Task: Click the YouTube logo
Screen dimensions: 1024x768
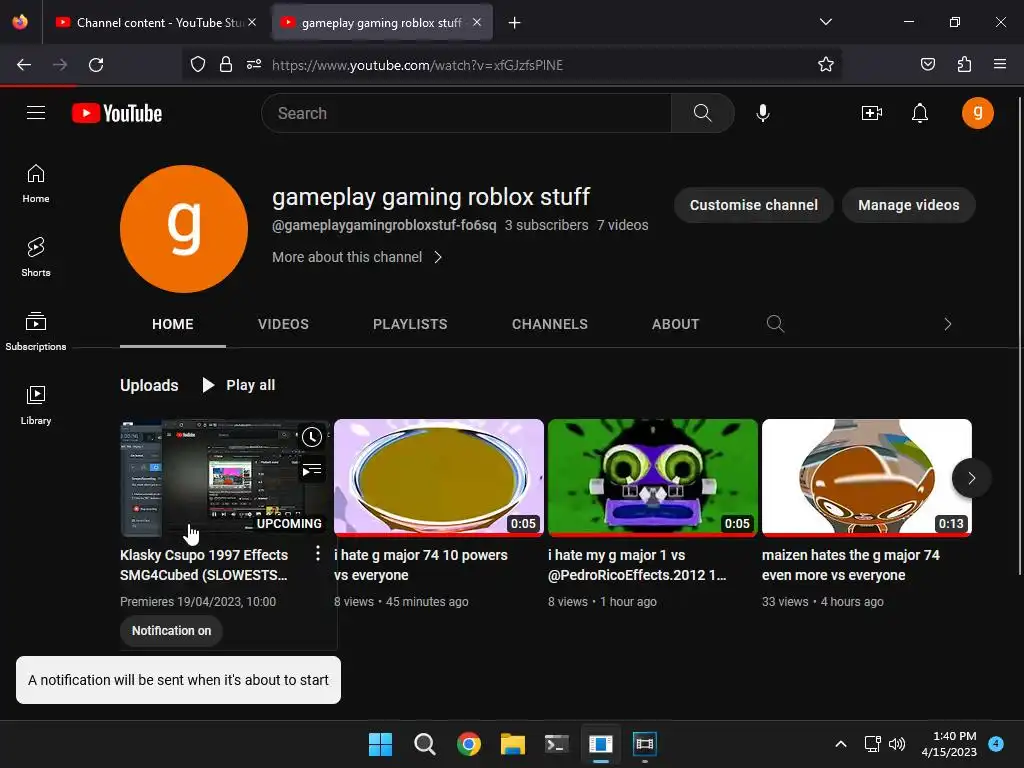Action: tap(117, 113)
